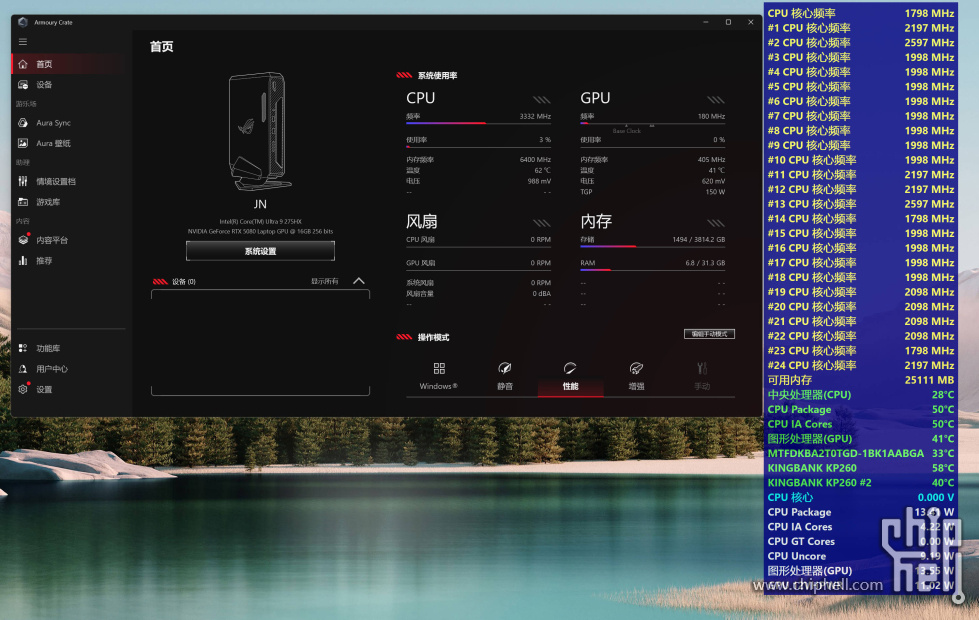Click the 编辑手动模式 button
Screen dimensions: 979x620
pos(709,334)
